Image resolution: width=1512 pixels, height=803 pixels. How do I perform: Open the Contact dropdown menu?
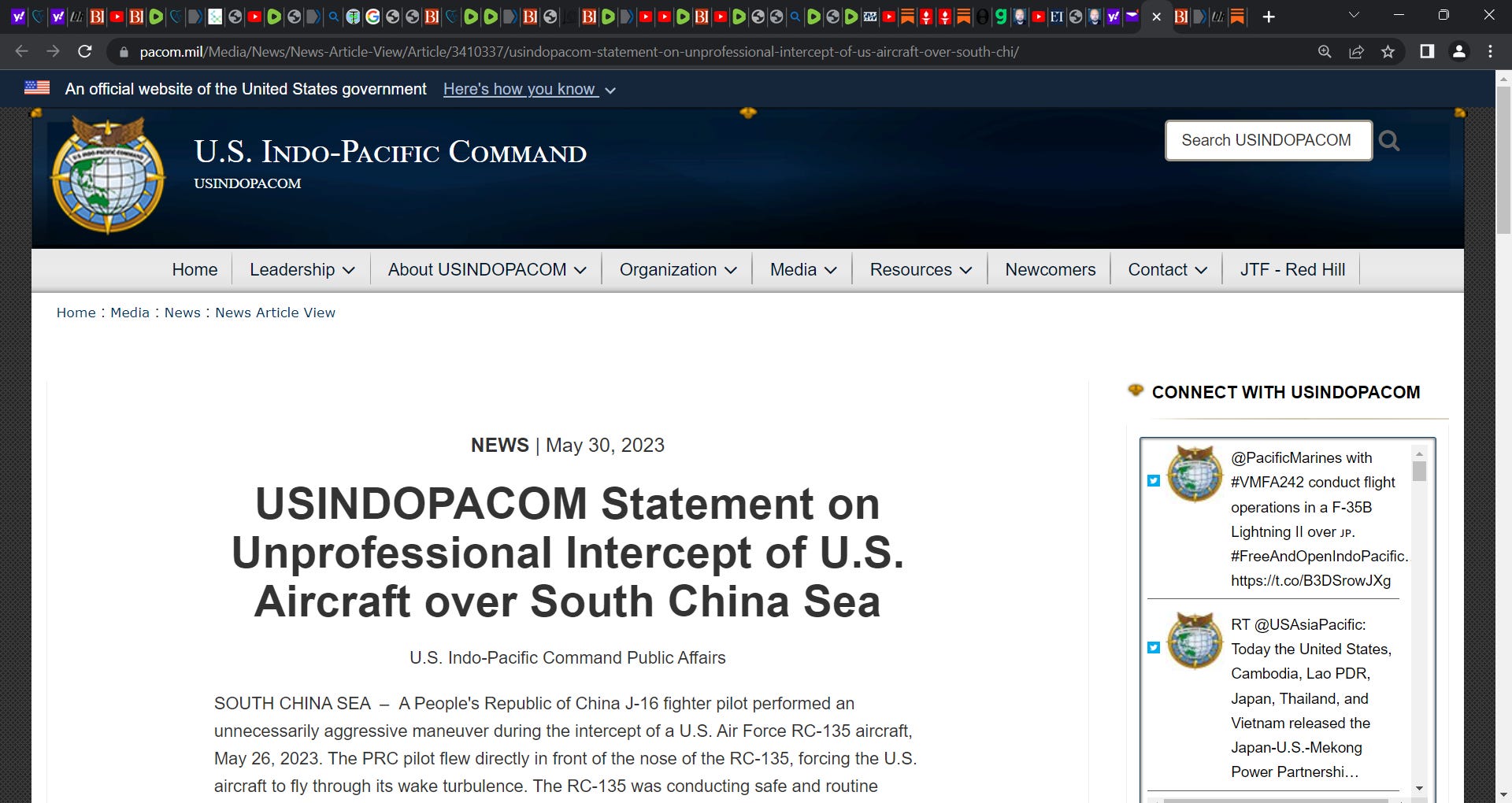pos(1167,270)
